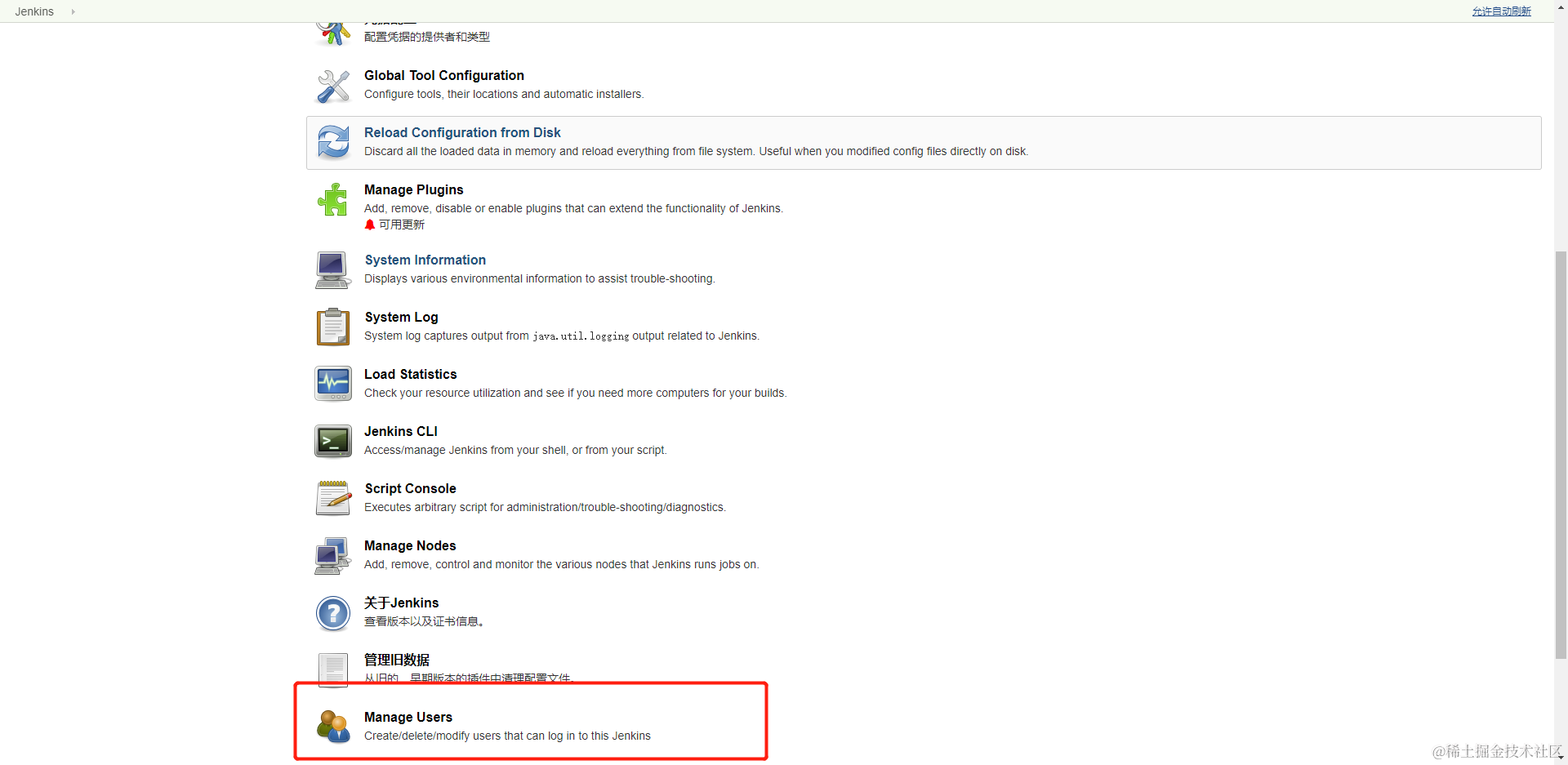Open the Jenkins CLI link
This screenshot has height=765, width=1568.
(401, 431)
